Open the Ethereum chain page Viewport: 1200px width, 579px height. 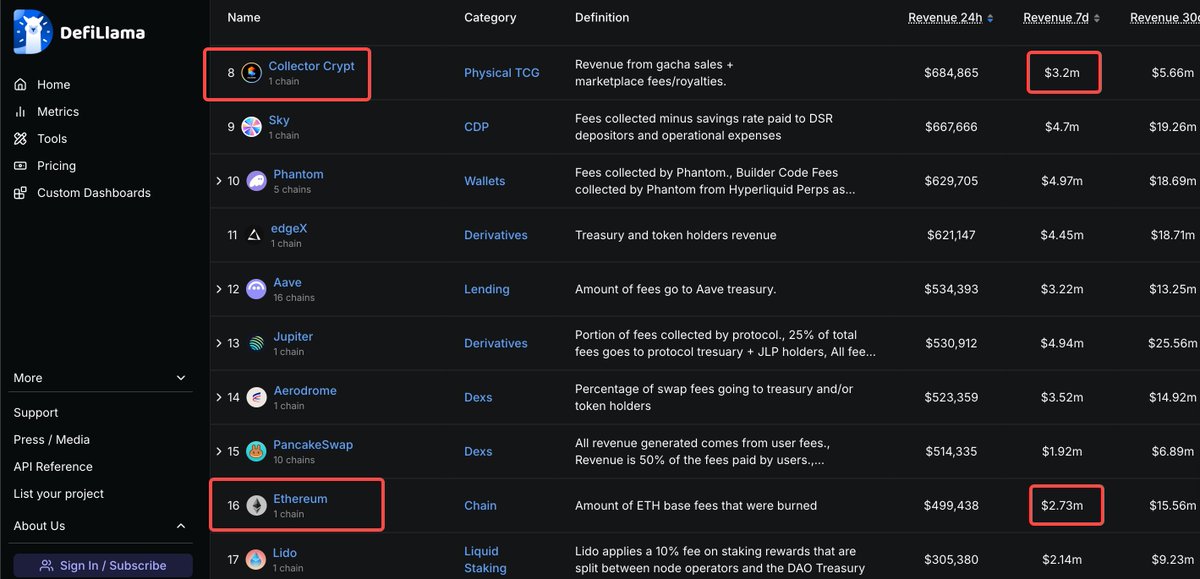[x=300, y=498]
